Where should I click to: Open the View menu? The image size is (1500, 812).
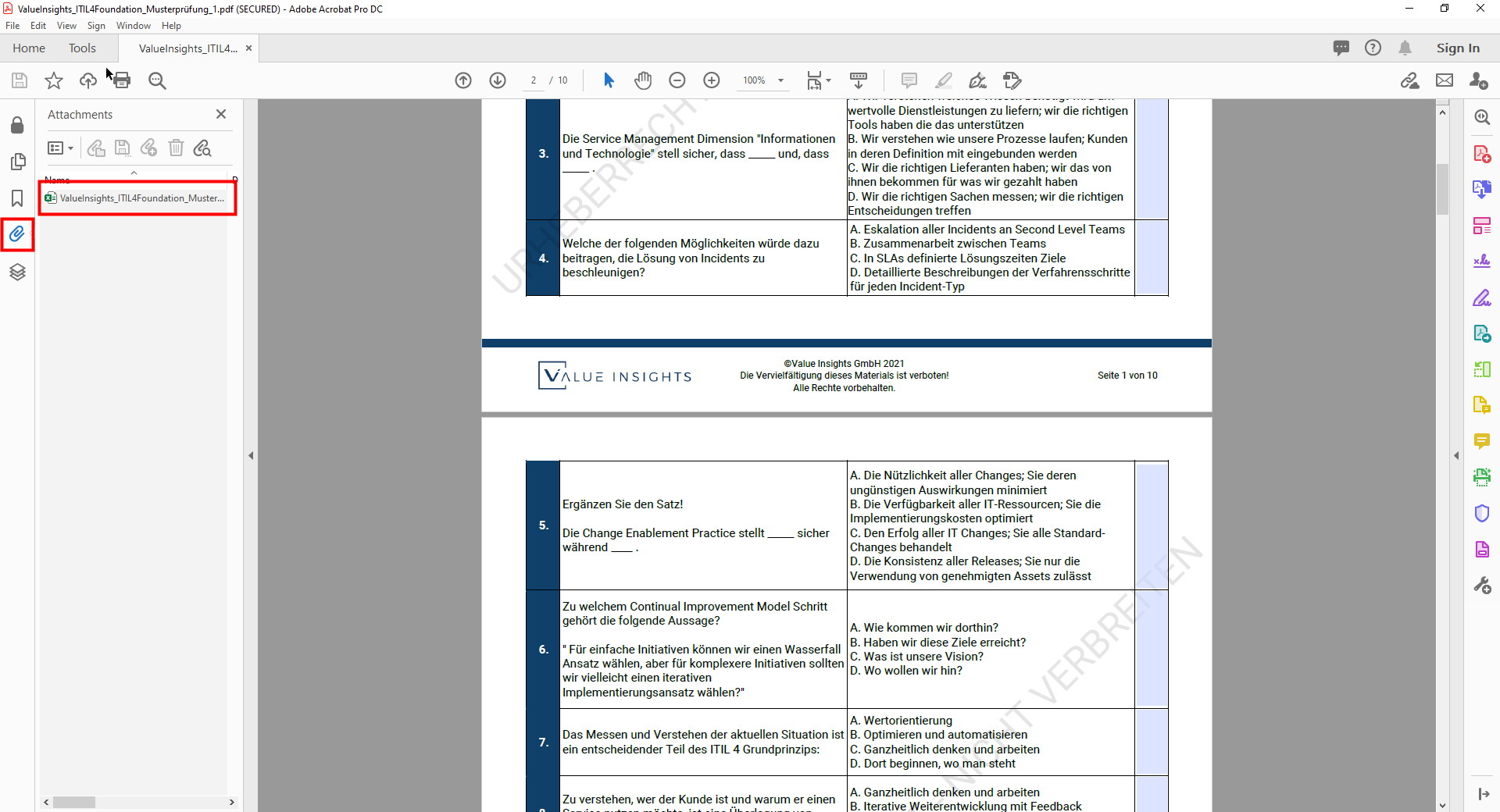[x=67, y=26]
